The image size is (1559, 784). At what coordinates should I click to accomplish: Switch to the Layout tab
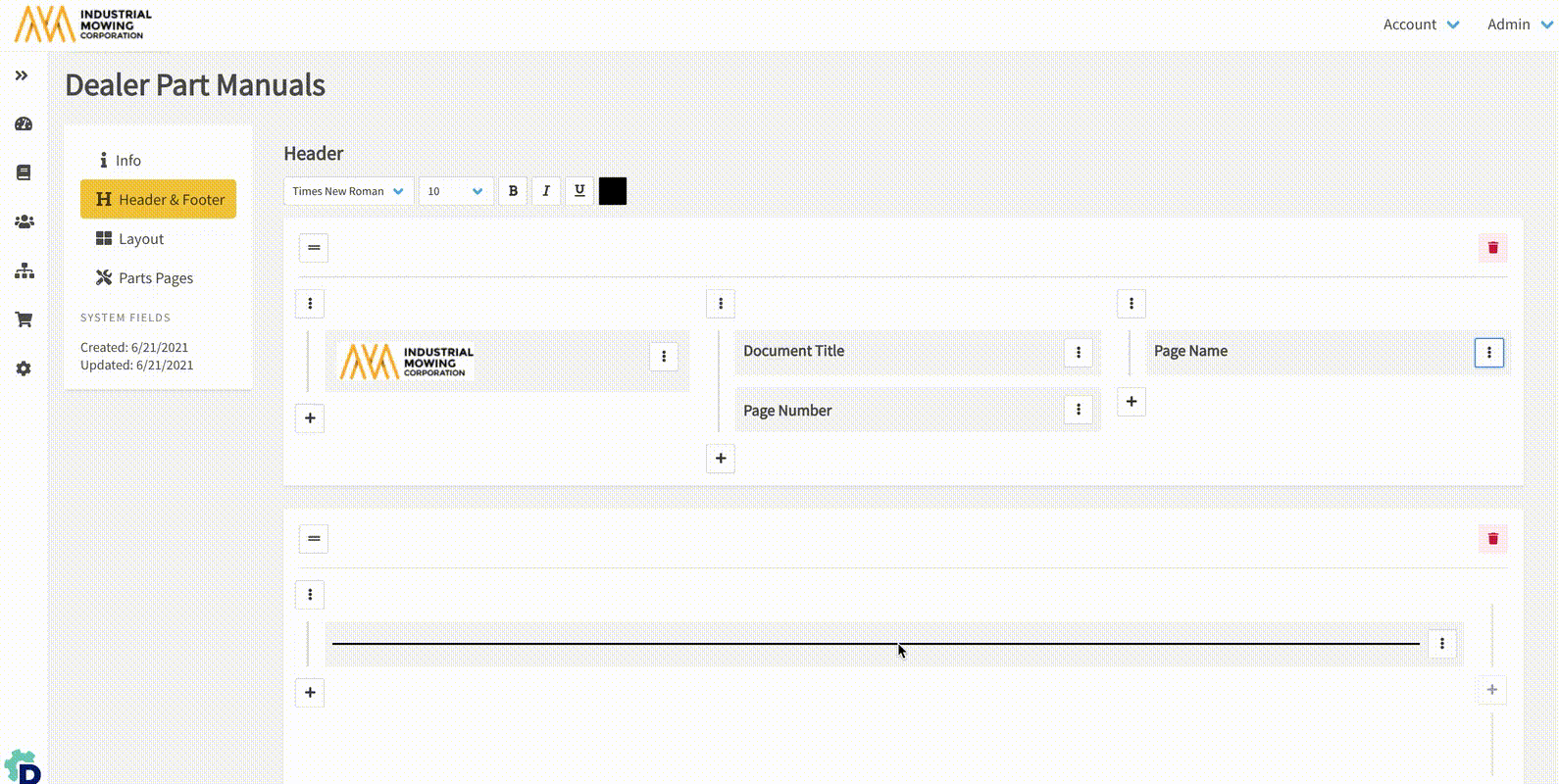[141, 239]
